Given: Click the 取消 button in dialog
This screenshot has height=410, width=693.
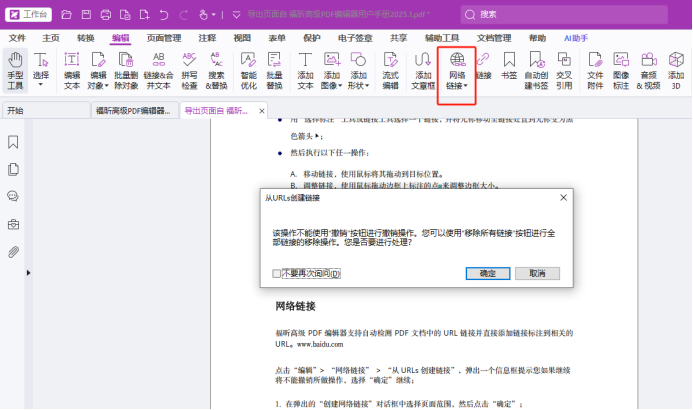Looking at the screenshot, I should point(537,273).
